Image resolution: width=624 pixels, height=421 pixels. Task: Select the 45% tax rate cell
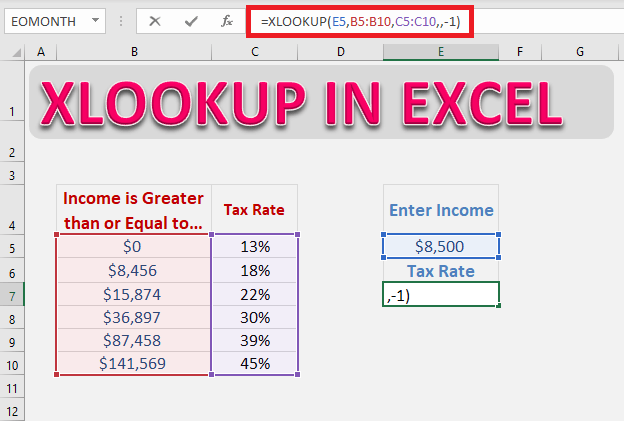[255, 363]
